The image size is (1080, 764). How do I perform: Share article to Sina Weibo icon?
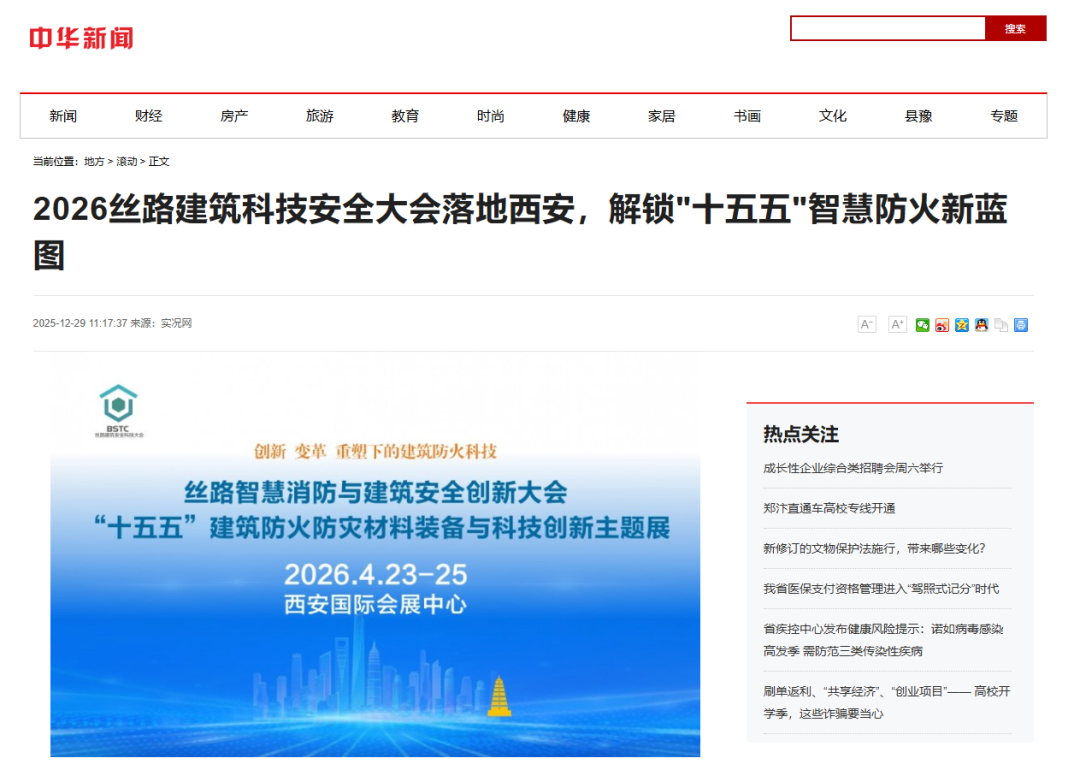tap(942, 325)
